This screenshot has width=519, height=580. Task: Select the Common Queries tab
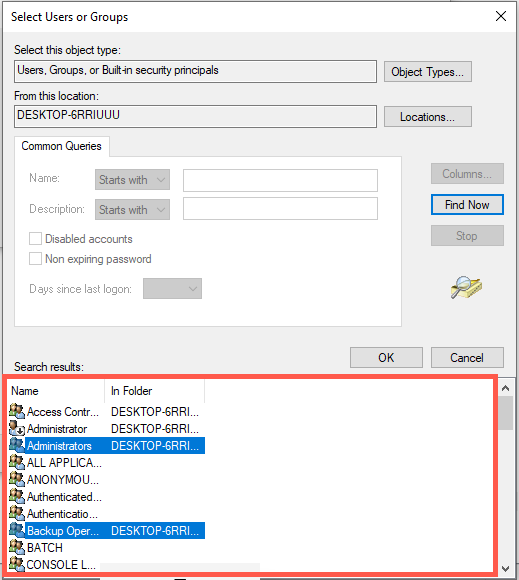[61, 146]
